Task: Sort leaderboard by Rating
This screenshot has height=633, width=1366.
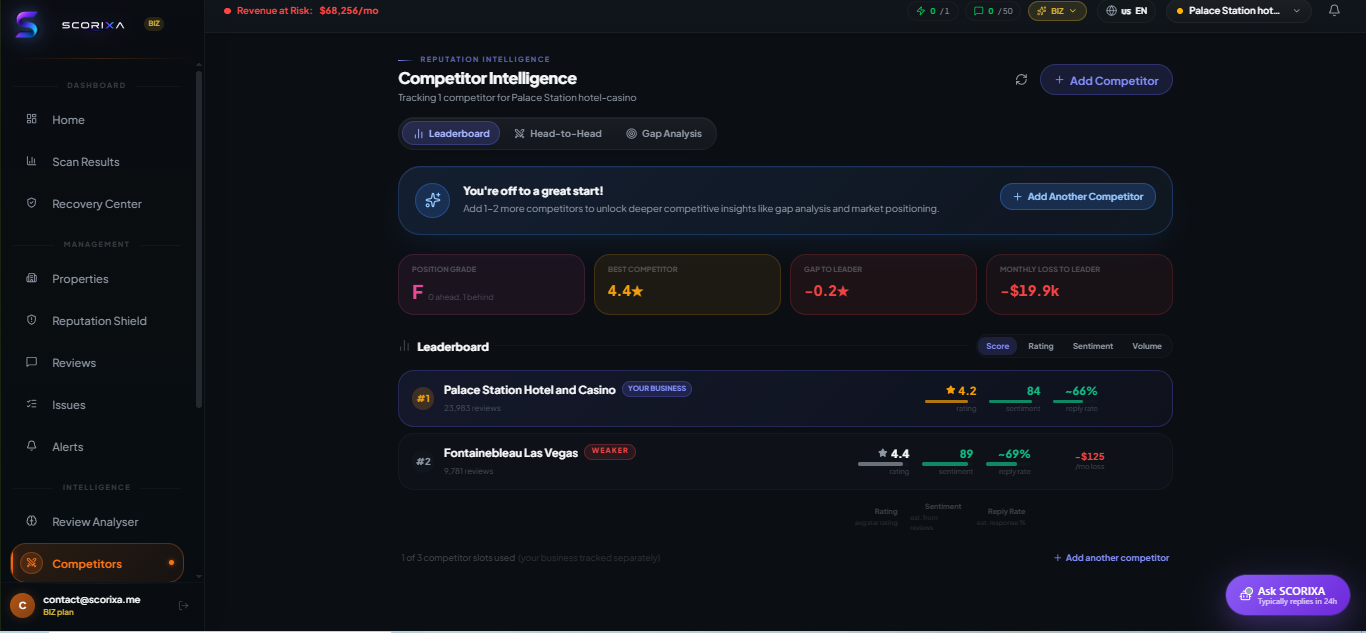Action: (1041, 346)
